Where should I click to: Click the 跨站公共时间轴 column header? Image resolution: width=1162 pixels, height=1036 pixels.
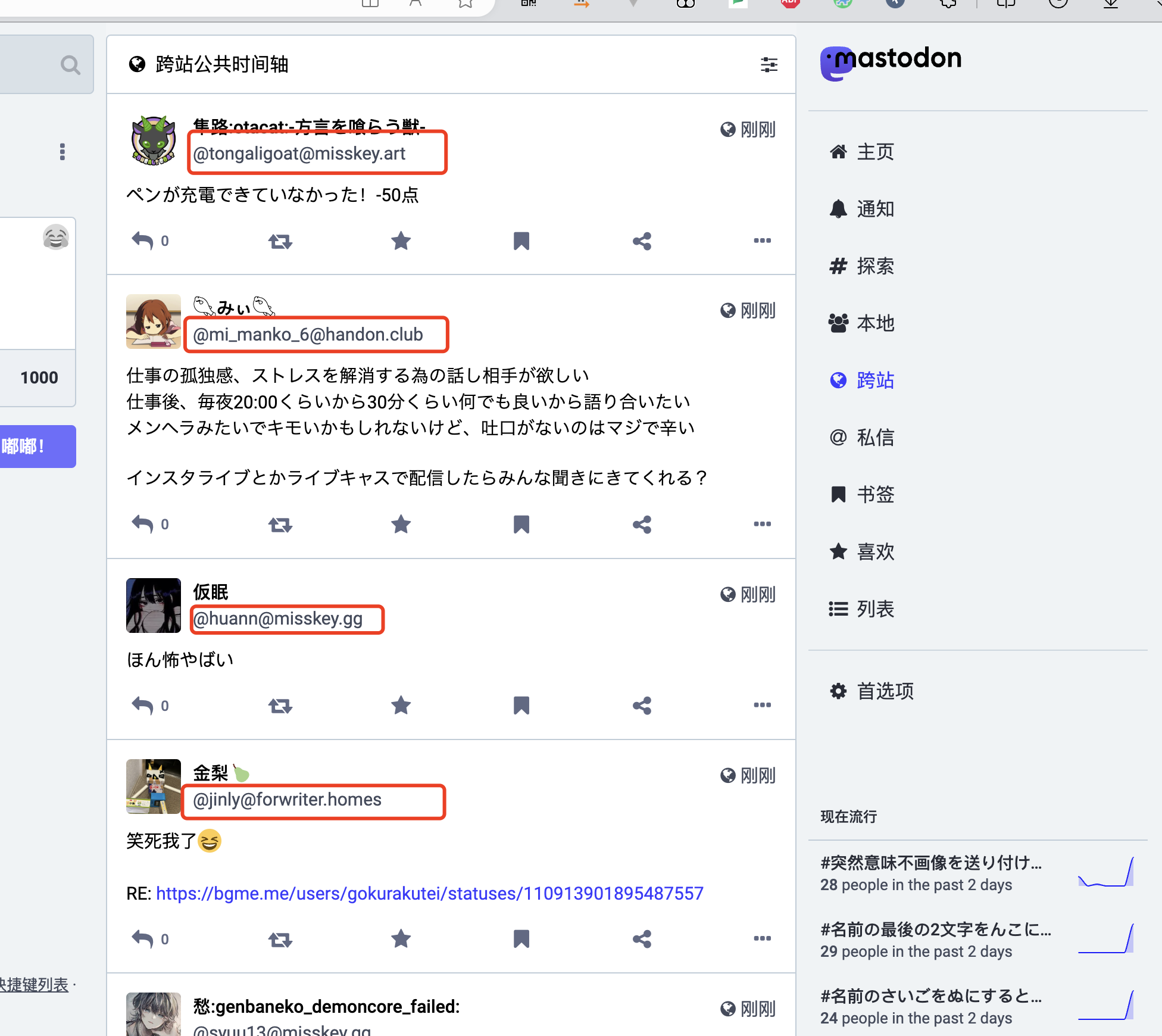pyautogui.click(x=451, y=64)
